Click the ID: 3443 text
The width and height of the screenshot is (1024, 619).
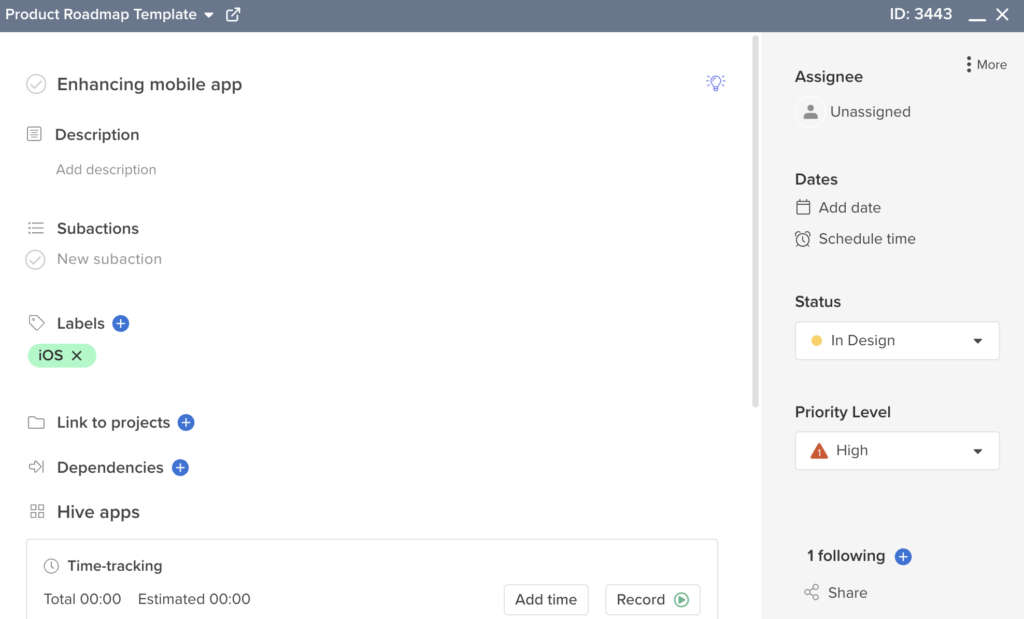[x=921, y=14]
